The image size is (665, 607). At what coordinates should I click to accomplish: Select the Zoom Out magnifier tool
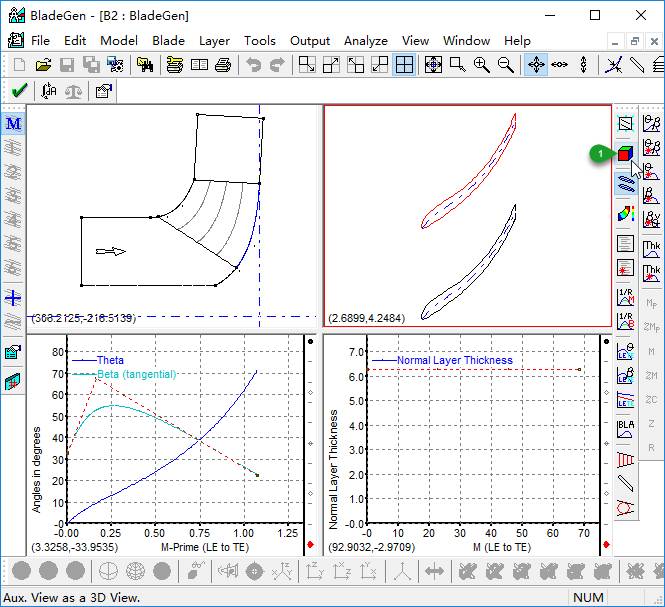(x=506, y=65)
